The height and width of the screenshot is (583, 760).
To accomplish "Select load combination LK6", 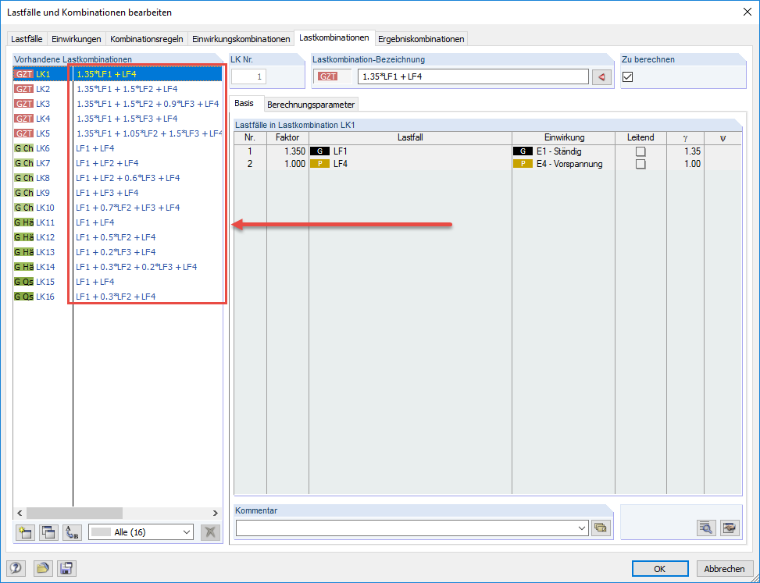I will (118, 148).
